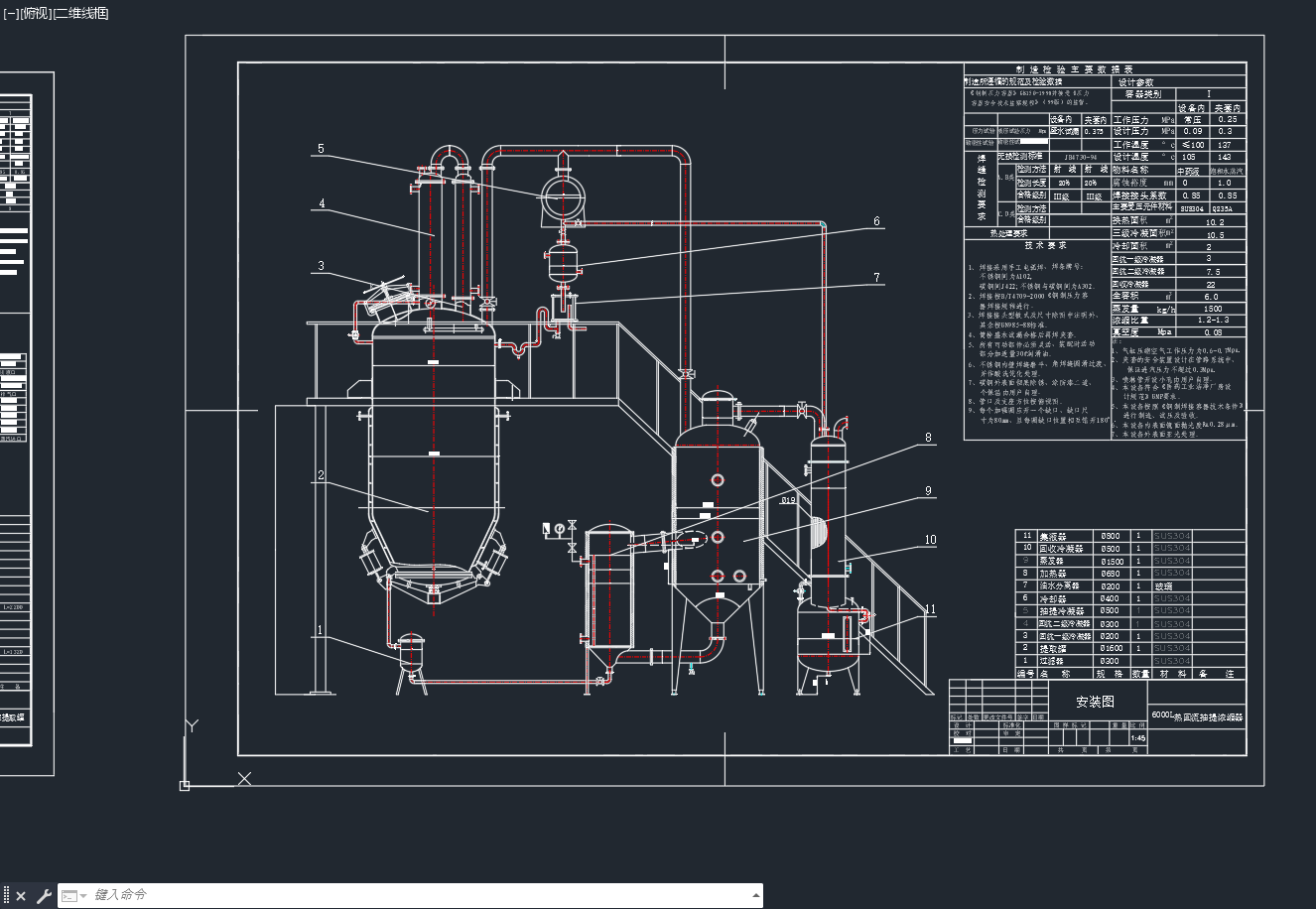This screenshot has height=909, width=1316.
Task: Select the 制造检验主要数据表 table heading
Action: pos(1075,69)
